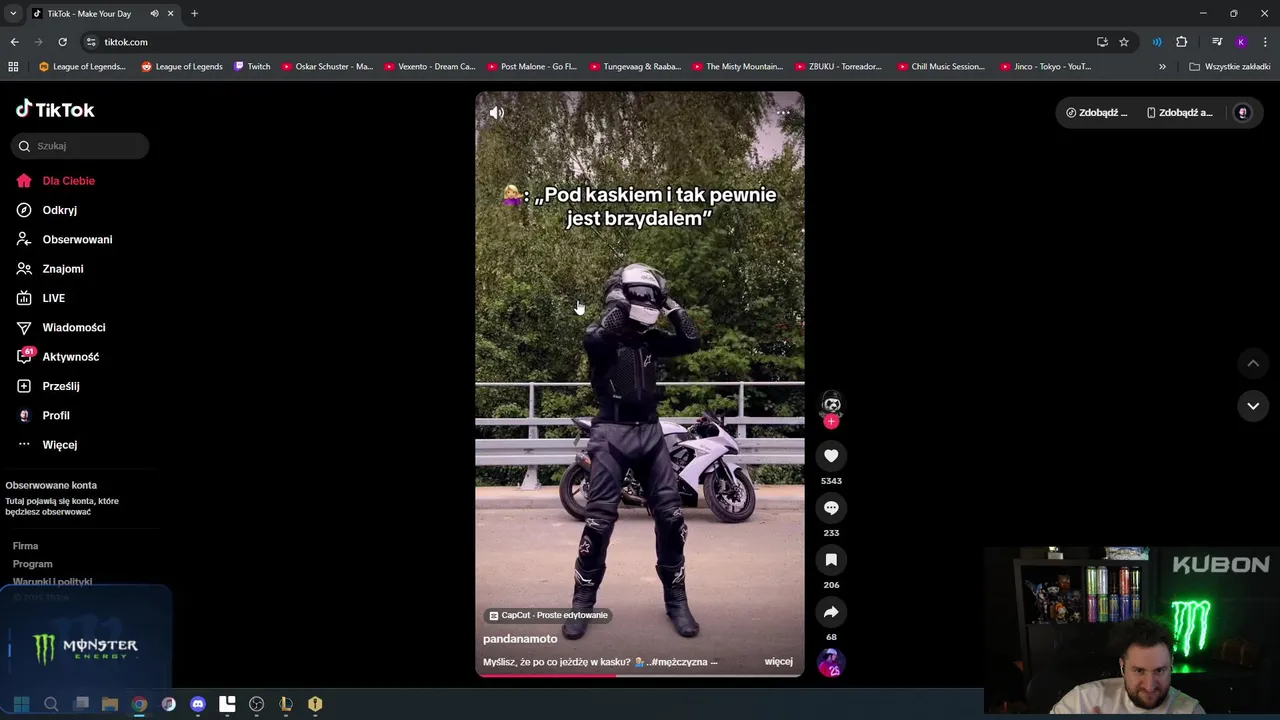
Task: Click the browser back arrow
Action: (x=14, y=42)
